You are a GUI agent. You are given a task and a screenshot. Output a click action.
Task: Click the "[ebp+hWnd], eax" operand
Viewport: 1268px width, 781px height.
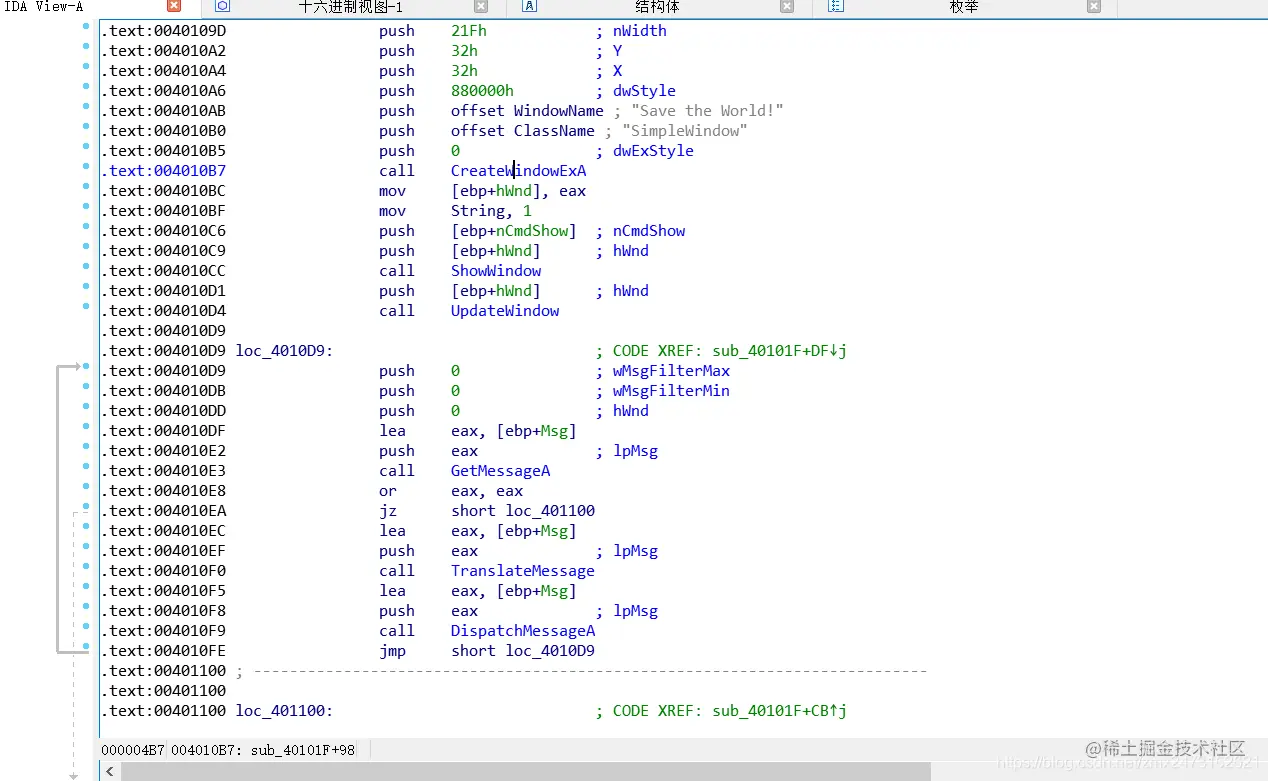(x=519, y=191)
